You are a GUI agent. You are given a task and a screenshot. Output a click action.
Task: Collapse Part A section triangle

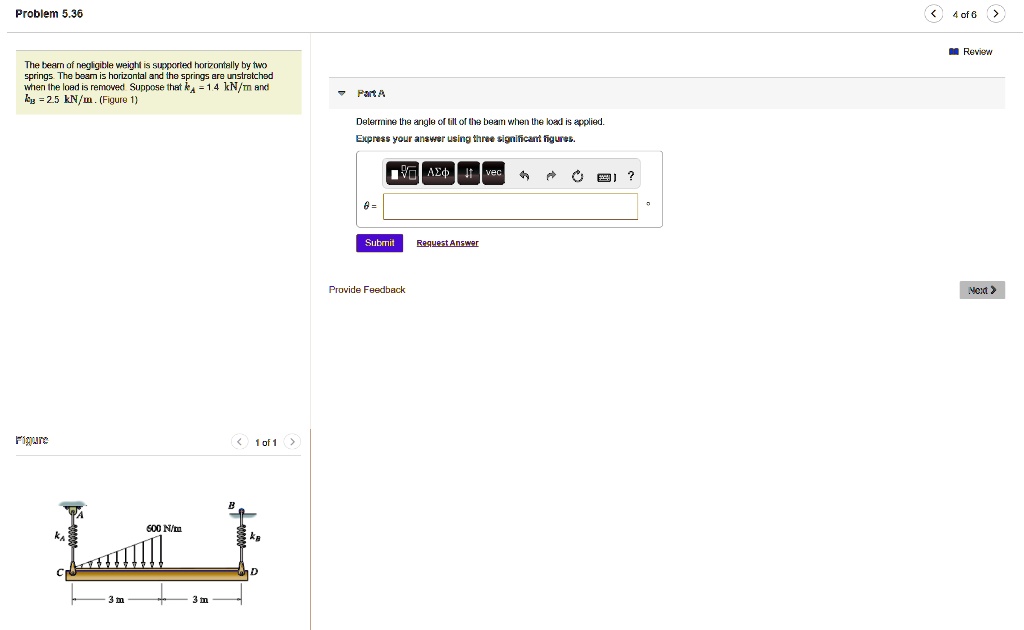[342, 93]
